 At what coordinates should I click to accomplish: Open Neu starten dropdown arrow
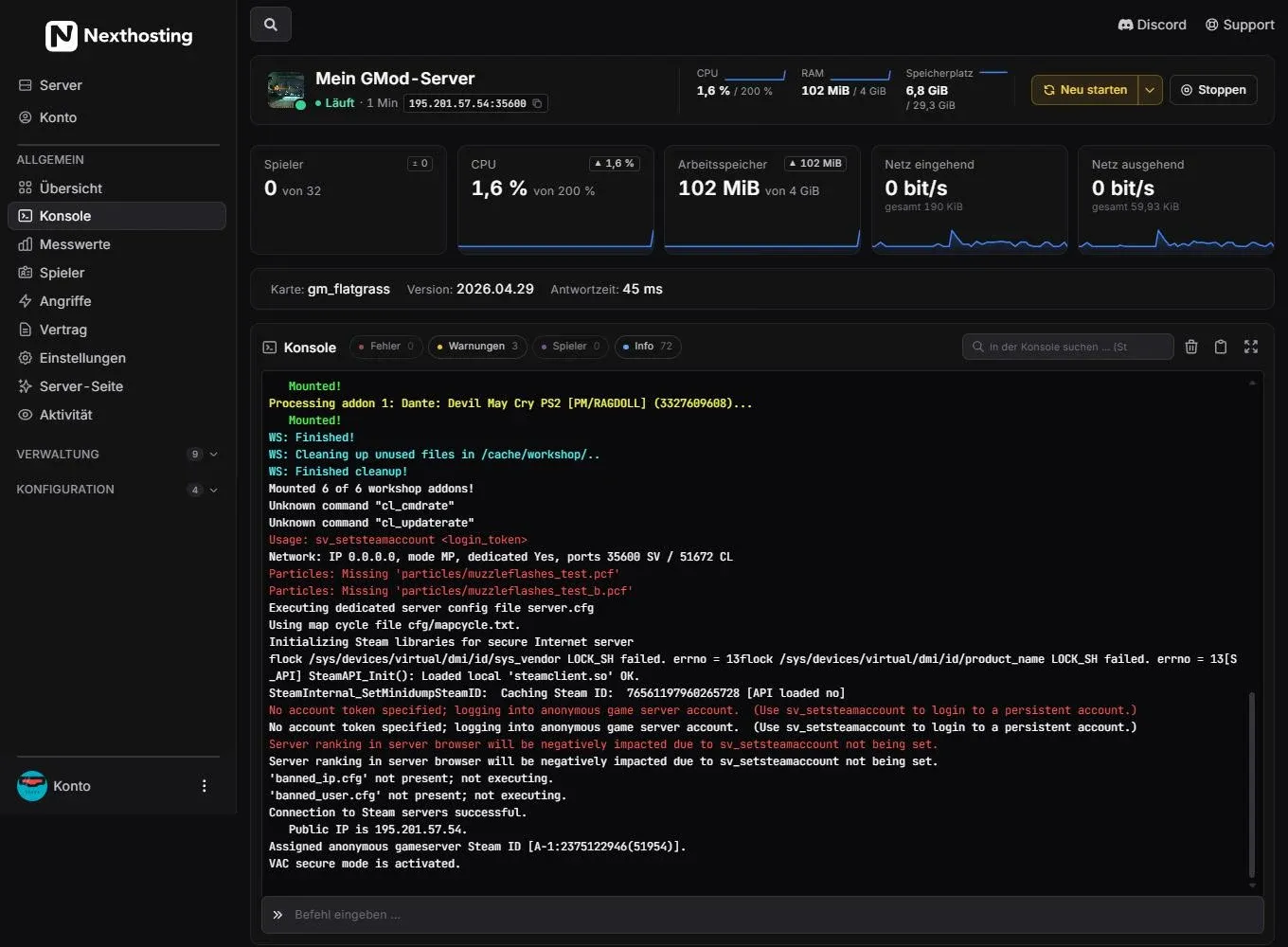click(x=1150, y=90)
